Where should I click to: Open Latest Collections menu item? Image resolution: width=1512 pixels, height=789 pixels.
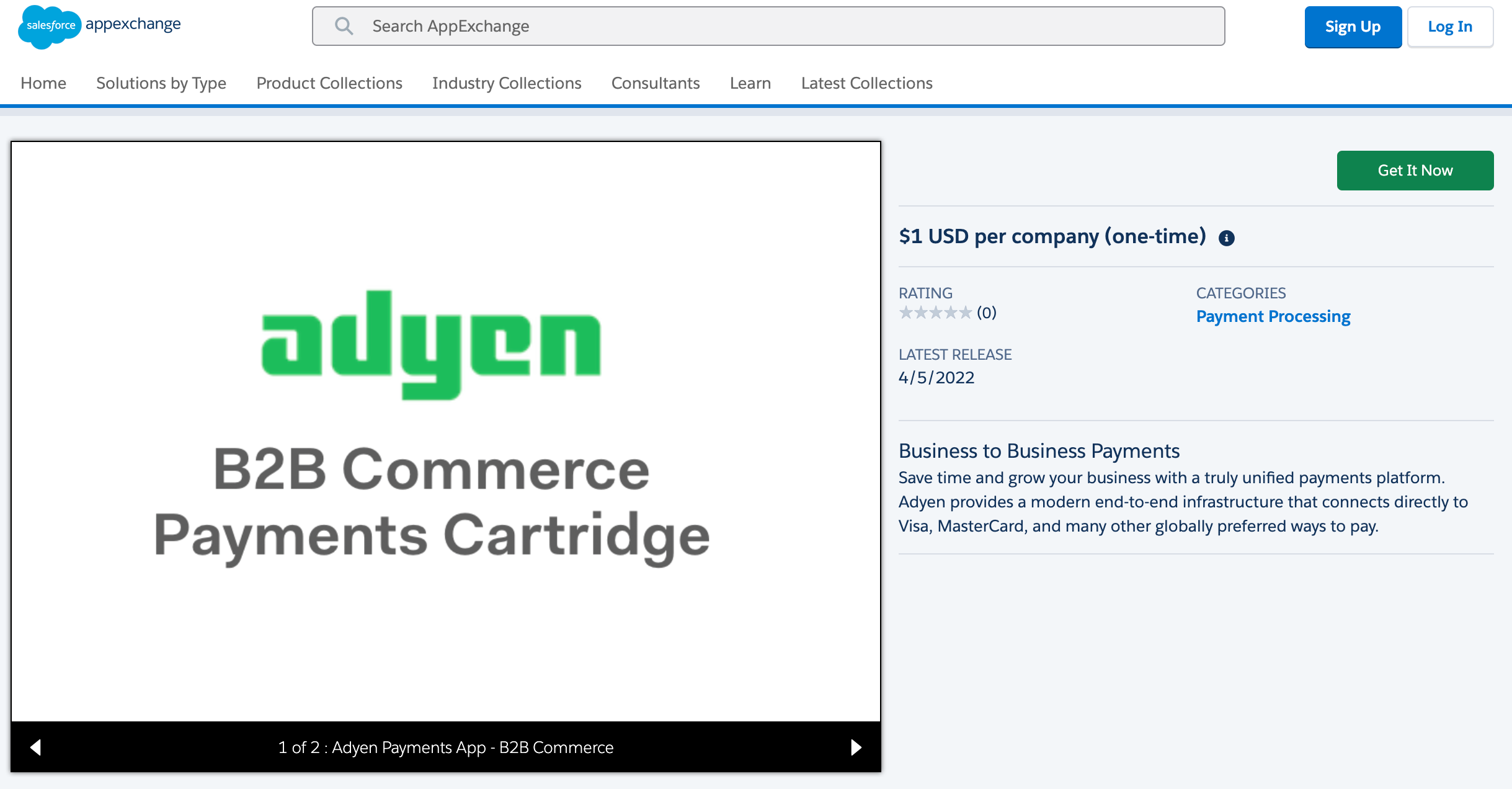(x=866, y=83)
